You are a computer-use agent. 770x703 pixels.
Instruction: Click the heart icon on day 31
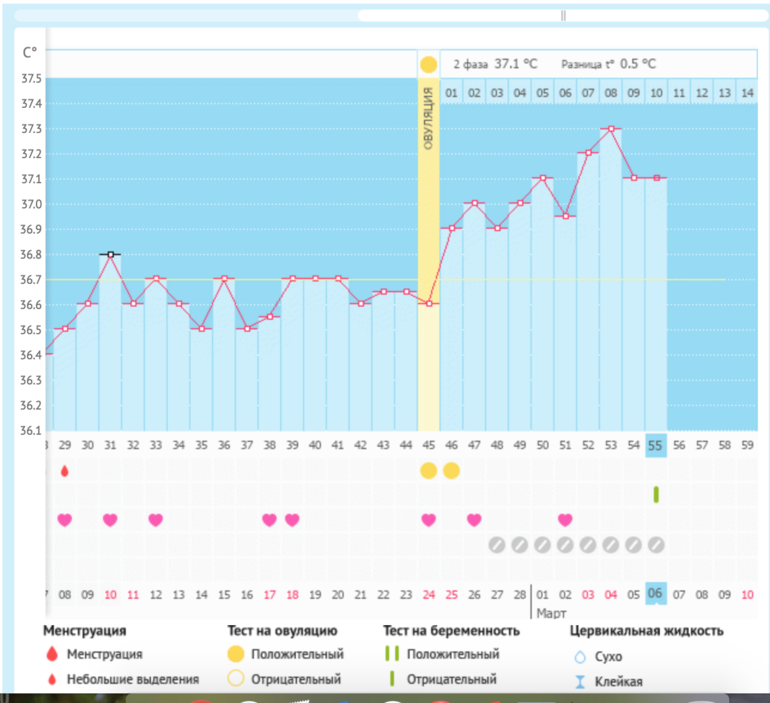[x=110, y=520]
